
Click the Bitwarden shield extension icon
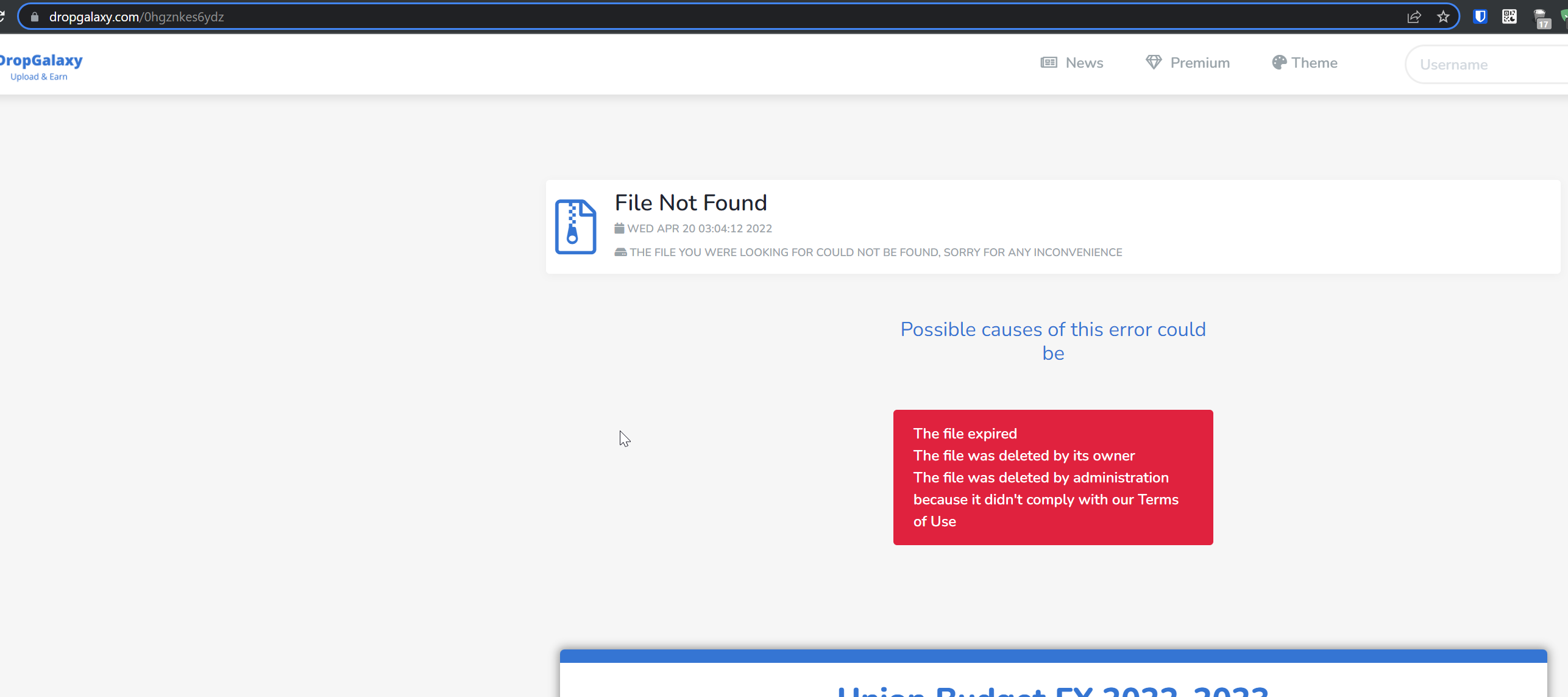(1480, 16)
